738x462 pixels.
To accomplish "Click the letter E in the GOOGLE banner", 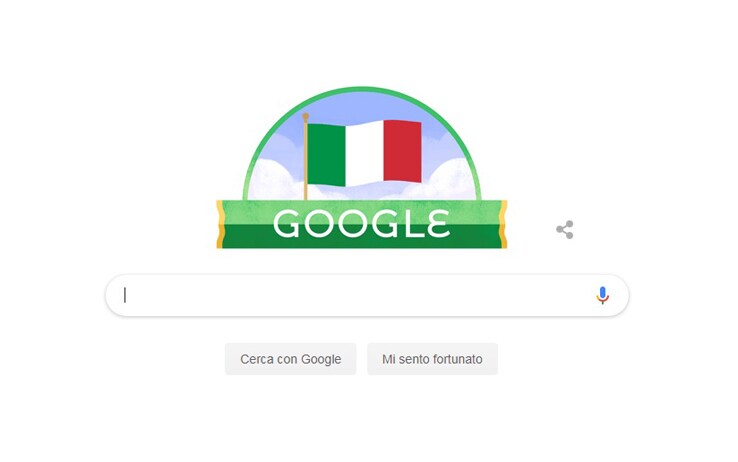I will pos(438,223).
